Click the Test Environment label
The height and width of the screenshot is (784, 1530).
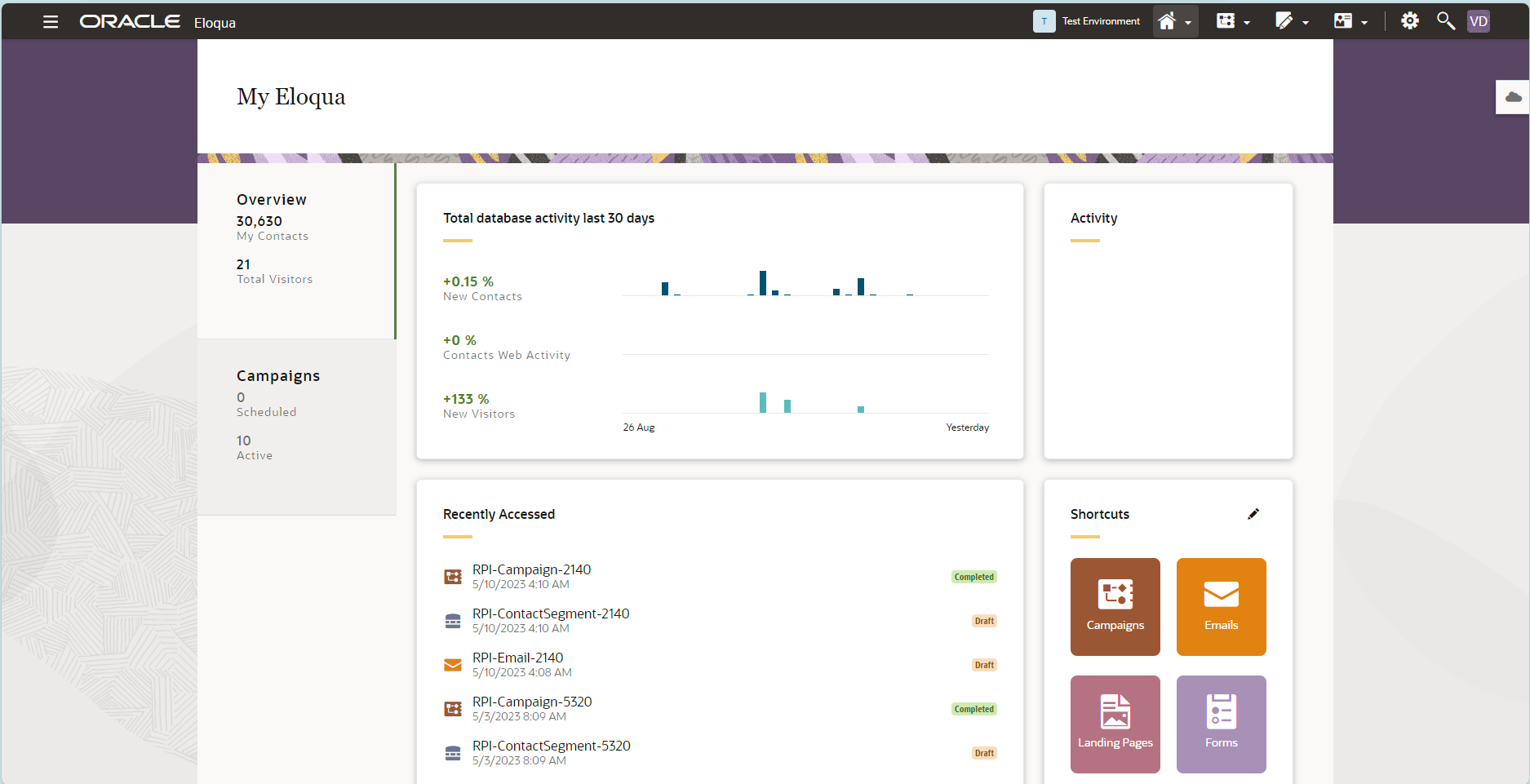coord(1100,21)
